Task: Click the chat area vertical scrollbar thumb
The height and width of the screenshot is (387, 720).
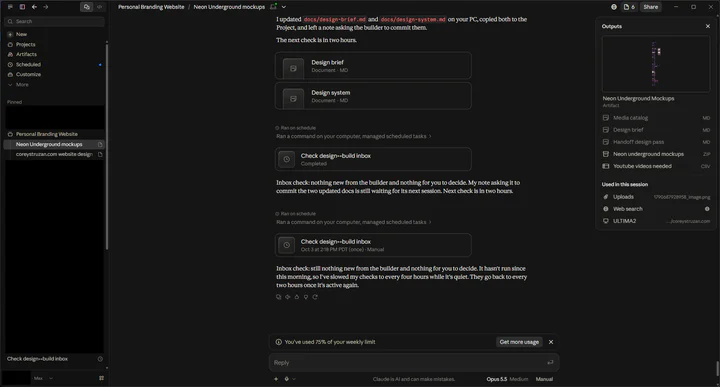Action: [x=717, y=368]
